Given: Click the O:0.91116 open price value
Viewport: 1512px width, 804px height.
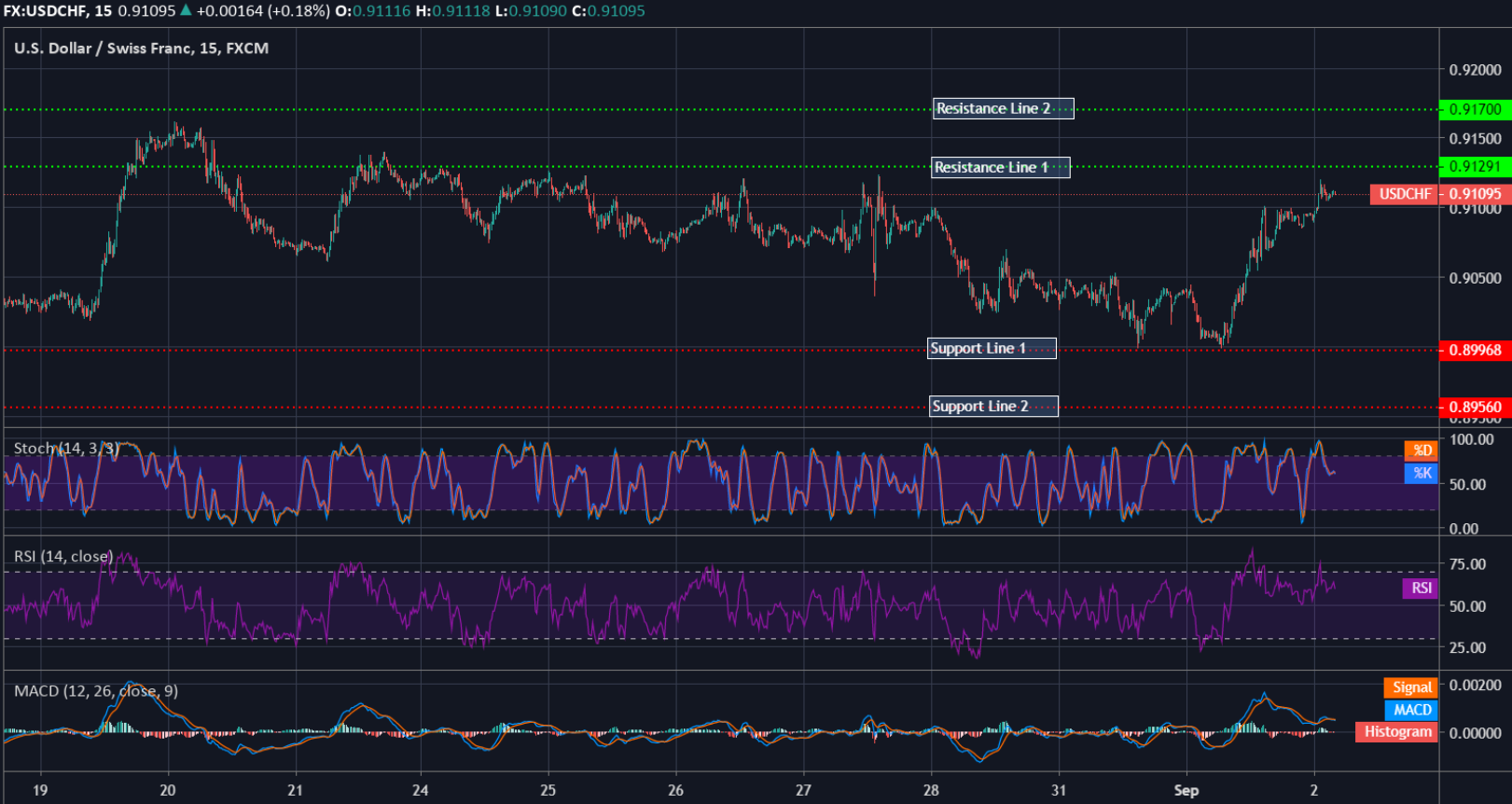Looking at the screenshot, I should [373, 11].
